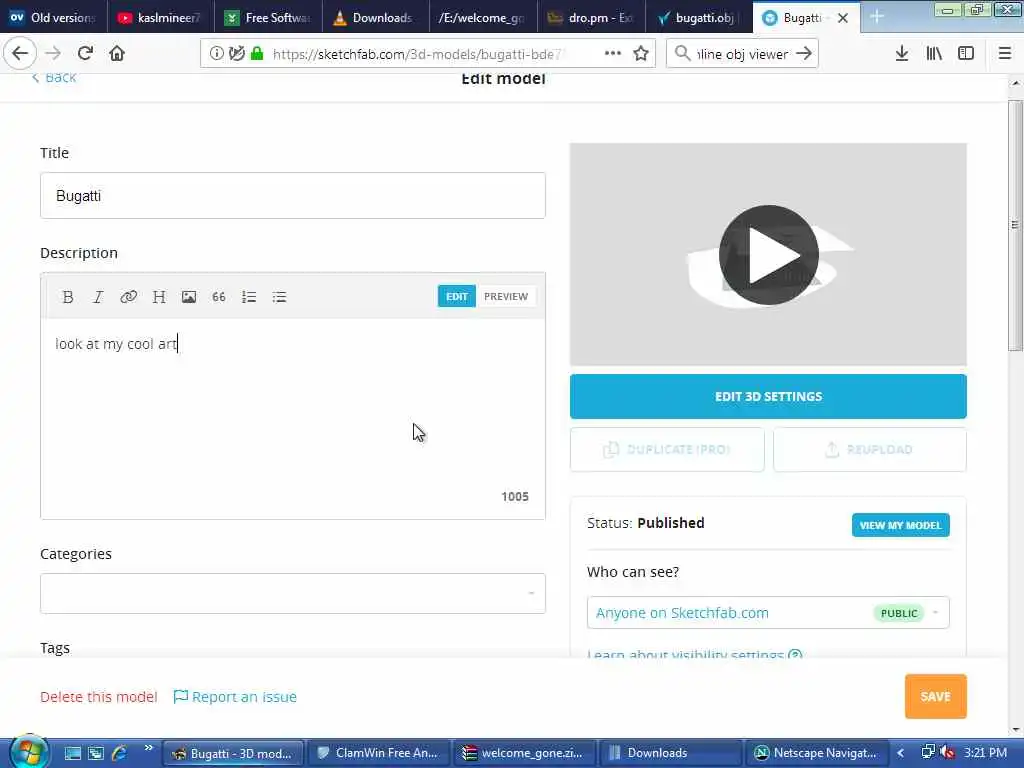The width and height of the screenshot is (1024, 768).
Task: Open Firefox downloads panel
Action: tap(902, 54)
